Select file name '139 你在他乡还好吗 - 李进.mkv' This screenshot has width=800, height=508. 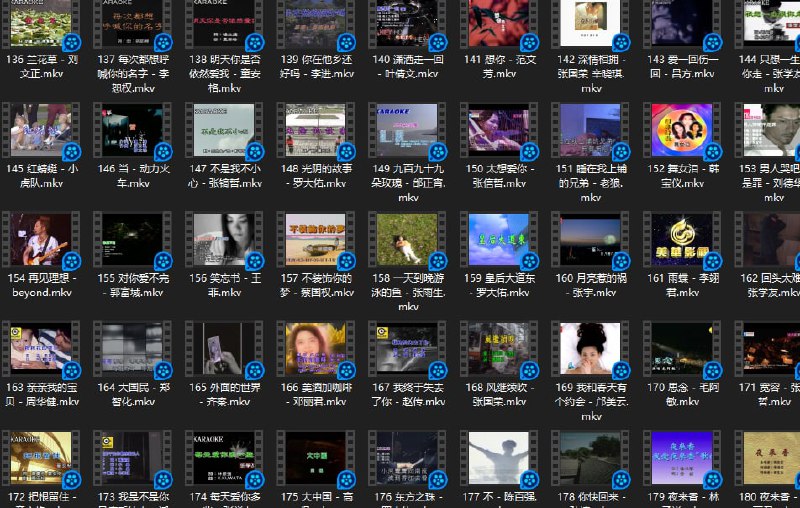click(x=316, y=67)
